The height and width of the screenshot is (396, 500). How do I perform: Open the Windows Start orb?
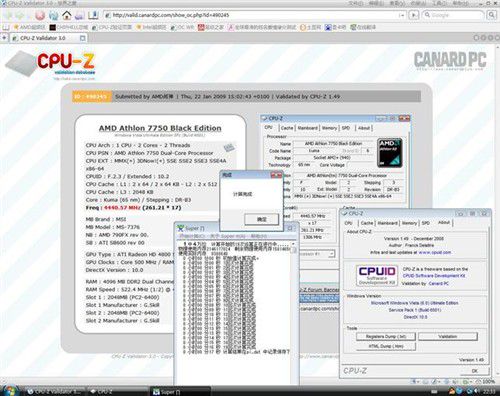coord(9,390)
